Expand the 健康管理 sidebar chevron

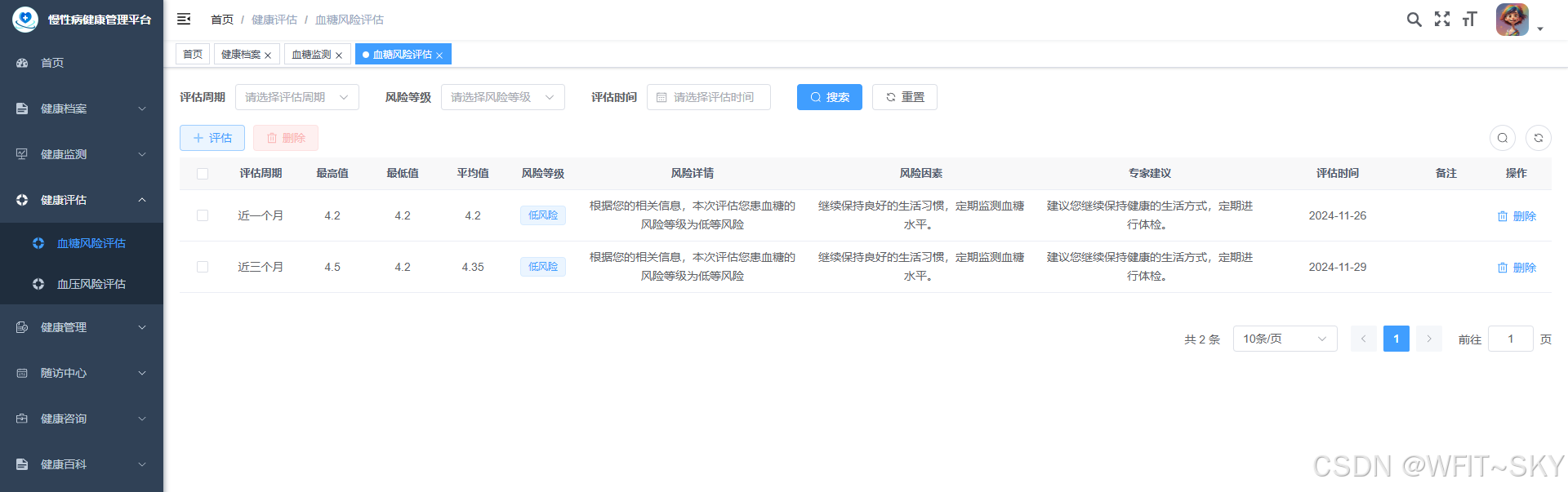tap(142, 327)
